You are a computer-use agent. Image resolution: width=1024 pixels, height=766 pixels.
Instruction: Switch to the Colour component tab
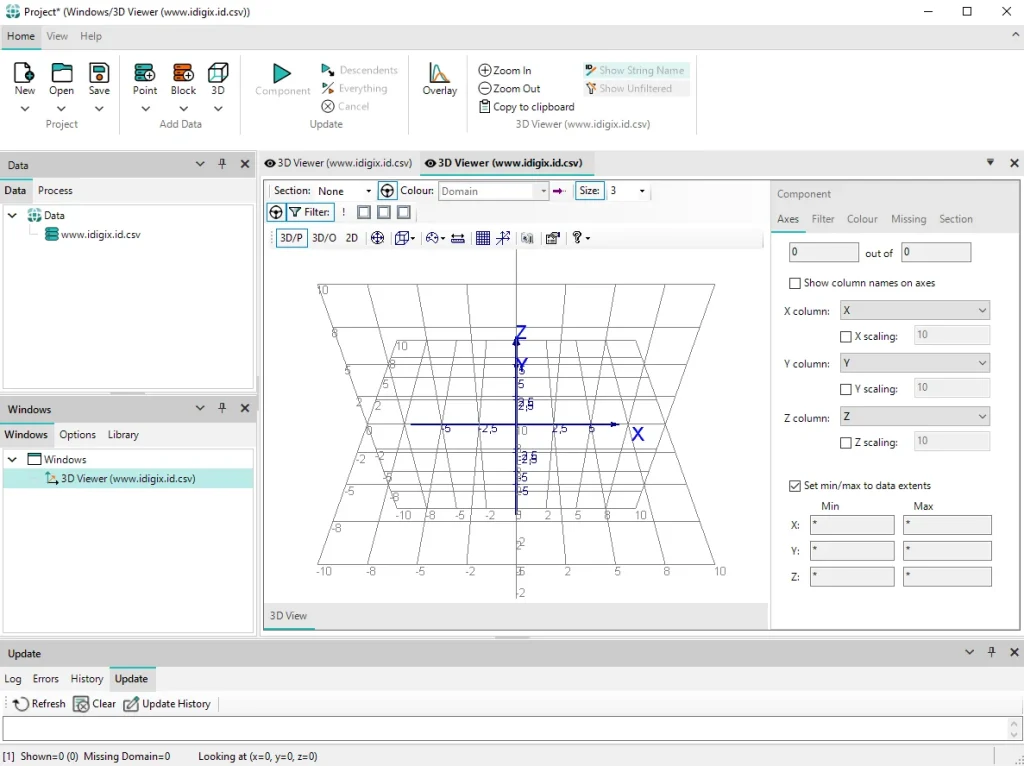[x=861, y=219]
